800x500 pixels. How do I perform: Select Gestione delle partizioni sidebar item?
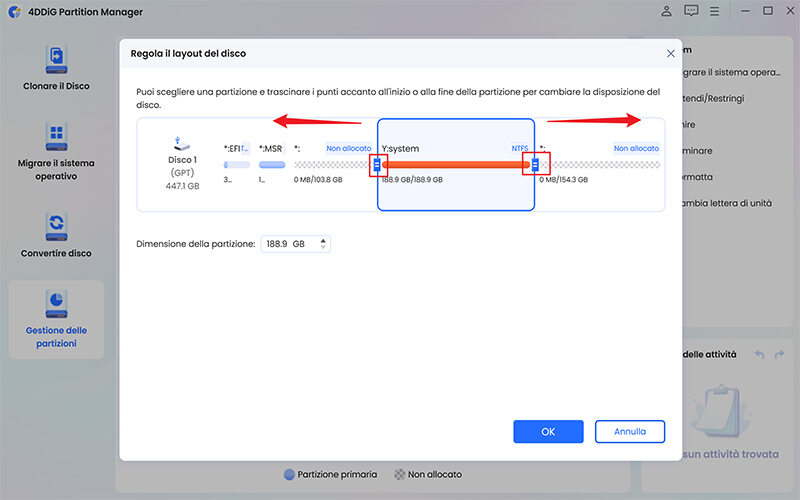click(x=56, y=318)
